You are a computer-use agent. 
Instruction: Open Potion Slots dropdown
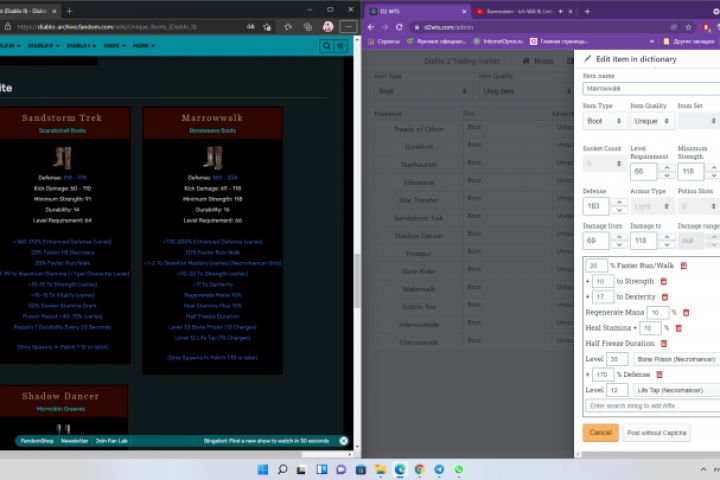(698, 207)
